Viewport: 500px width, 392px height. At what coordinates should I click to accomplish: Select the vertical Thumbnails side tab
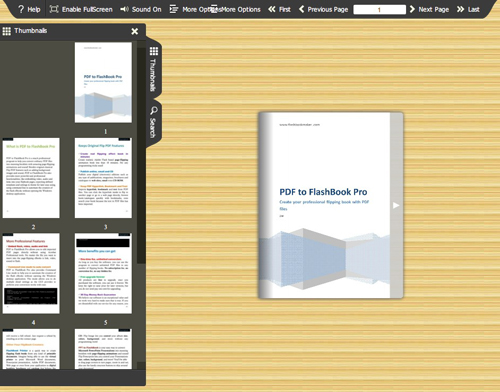click(x=154, y=70)
